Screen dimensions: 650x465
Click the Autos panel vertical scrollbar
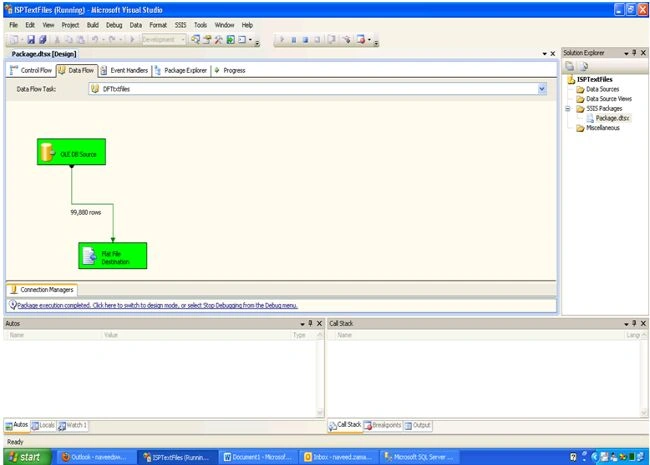coord(320,374)
